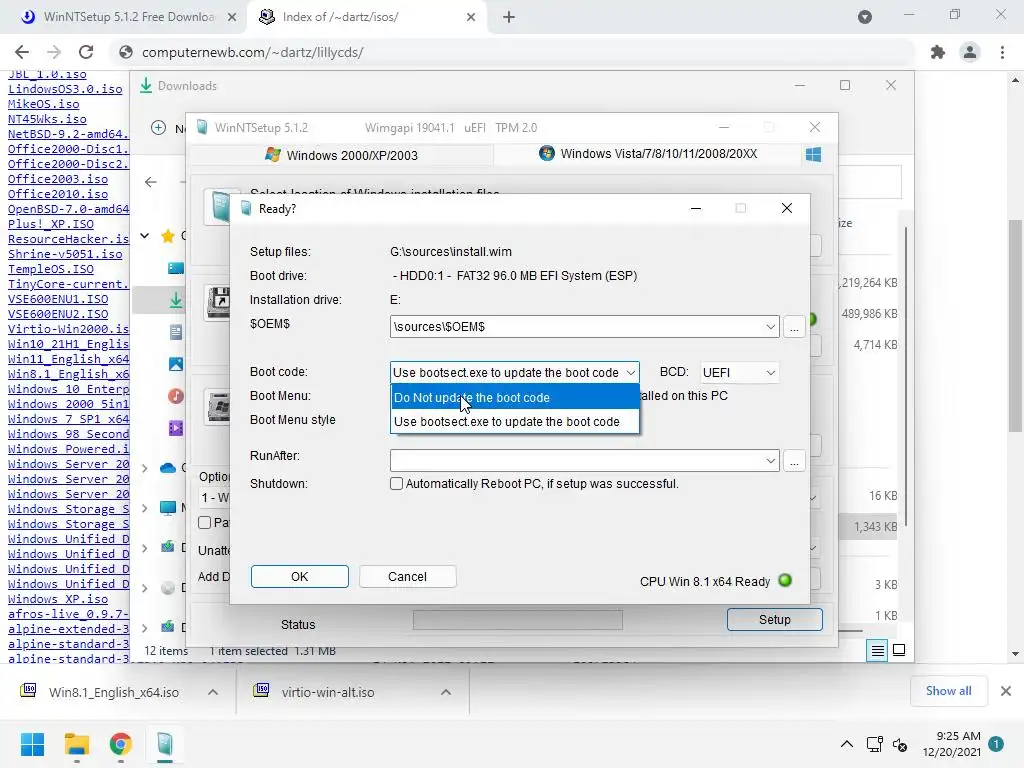Switch Explorer to details view
The image size is (1024, 768).
click(877, 650)
